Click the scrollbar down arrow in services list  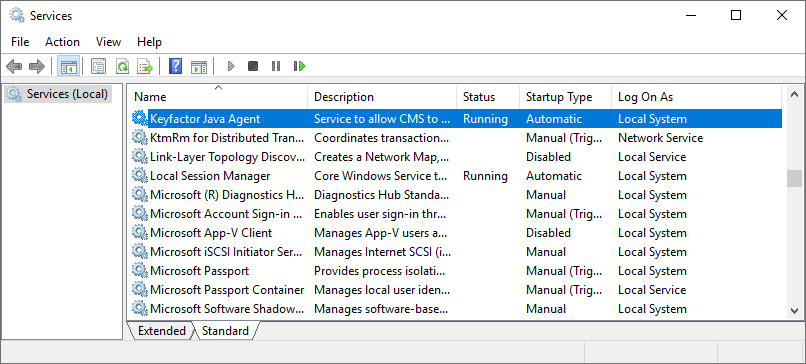click(794, 311)
